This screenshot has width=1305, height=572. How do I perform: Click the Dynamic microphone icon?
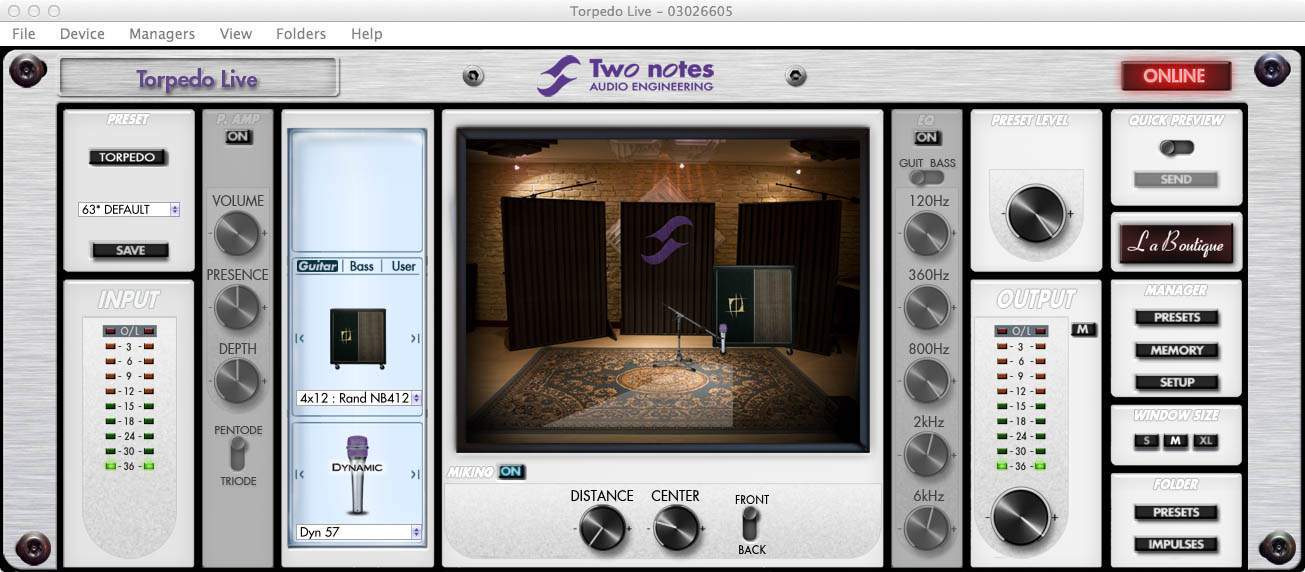pyautogui.click(x=357, y=474)
